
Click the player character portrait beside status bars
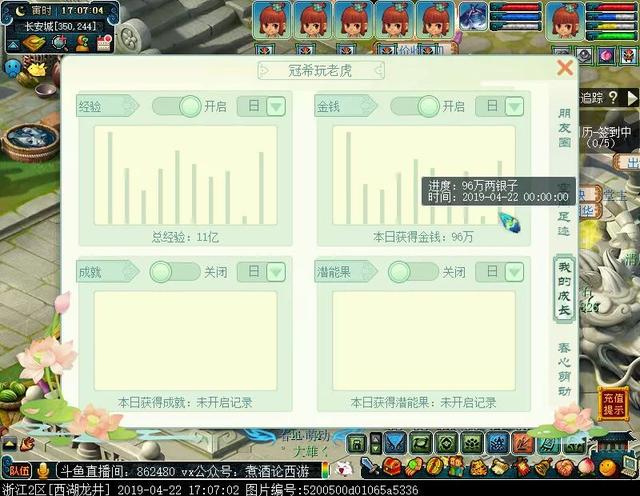(565, 20)
